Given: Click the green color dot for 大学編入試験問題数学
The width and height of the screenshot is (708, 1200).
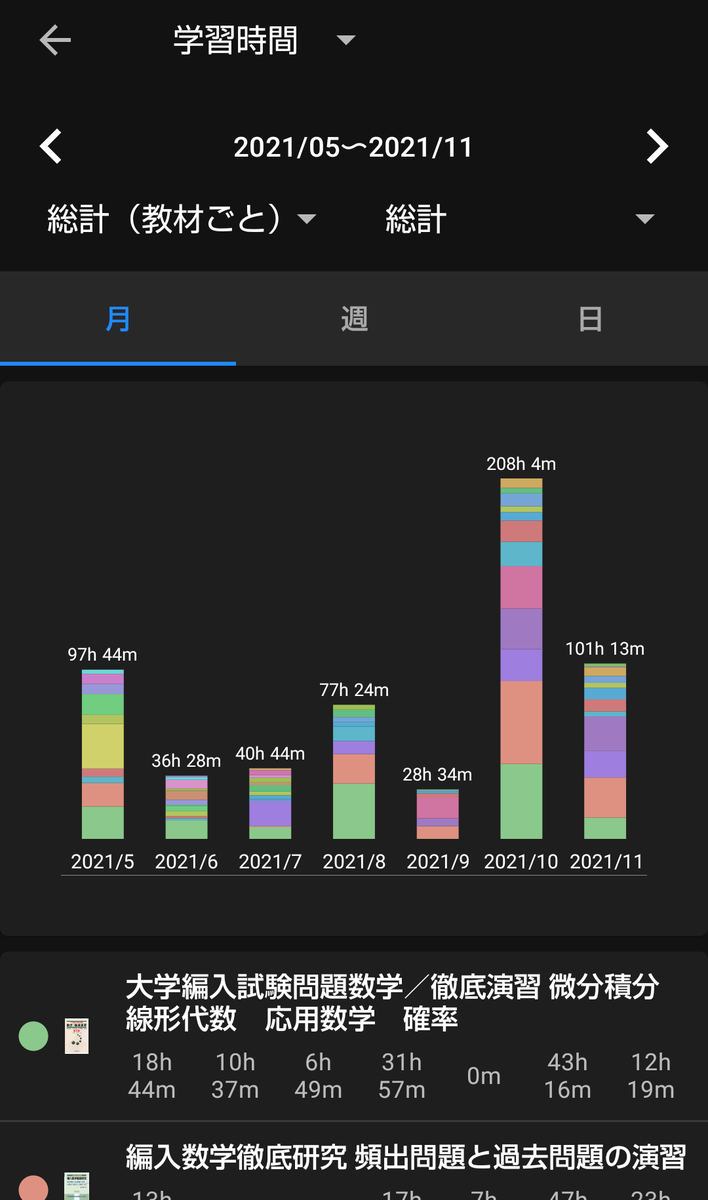Looking at the screenshot, I should [34, 1036].
